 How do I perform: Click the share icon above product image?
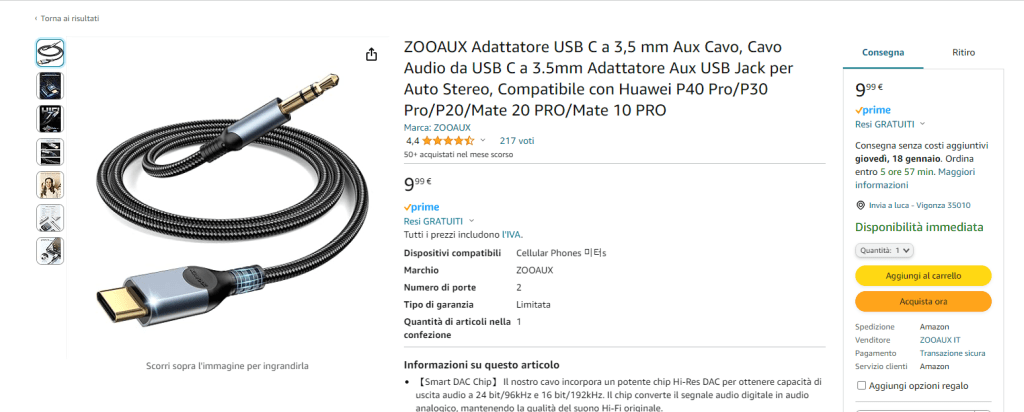click(x=371, y=54)
